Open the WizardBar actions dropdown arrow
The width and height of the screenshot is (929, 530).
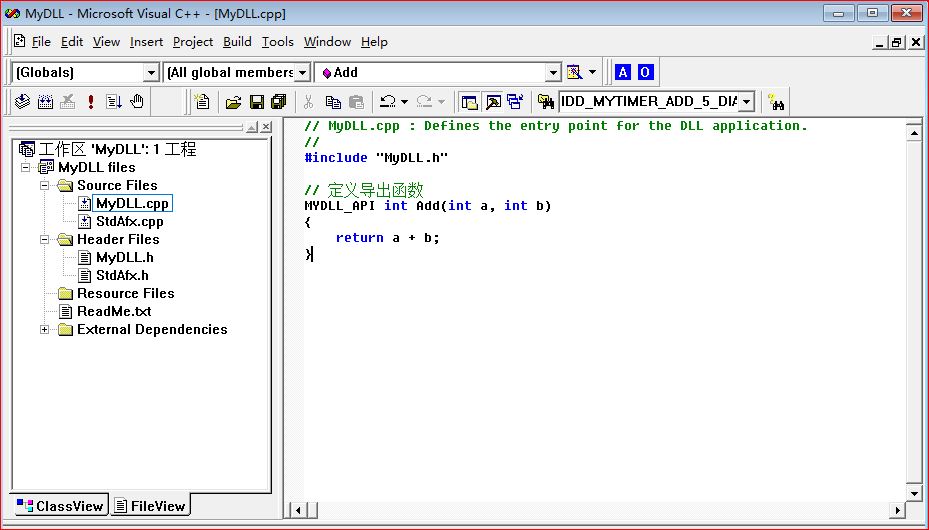[592, 72]
